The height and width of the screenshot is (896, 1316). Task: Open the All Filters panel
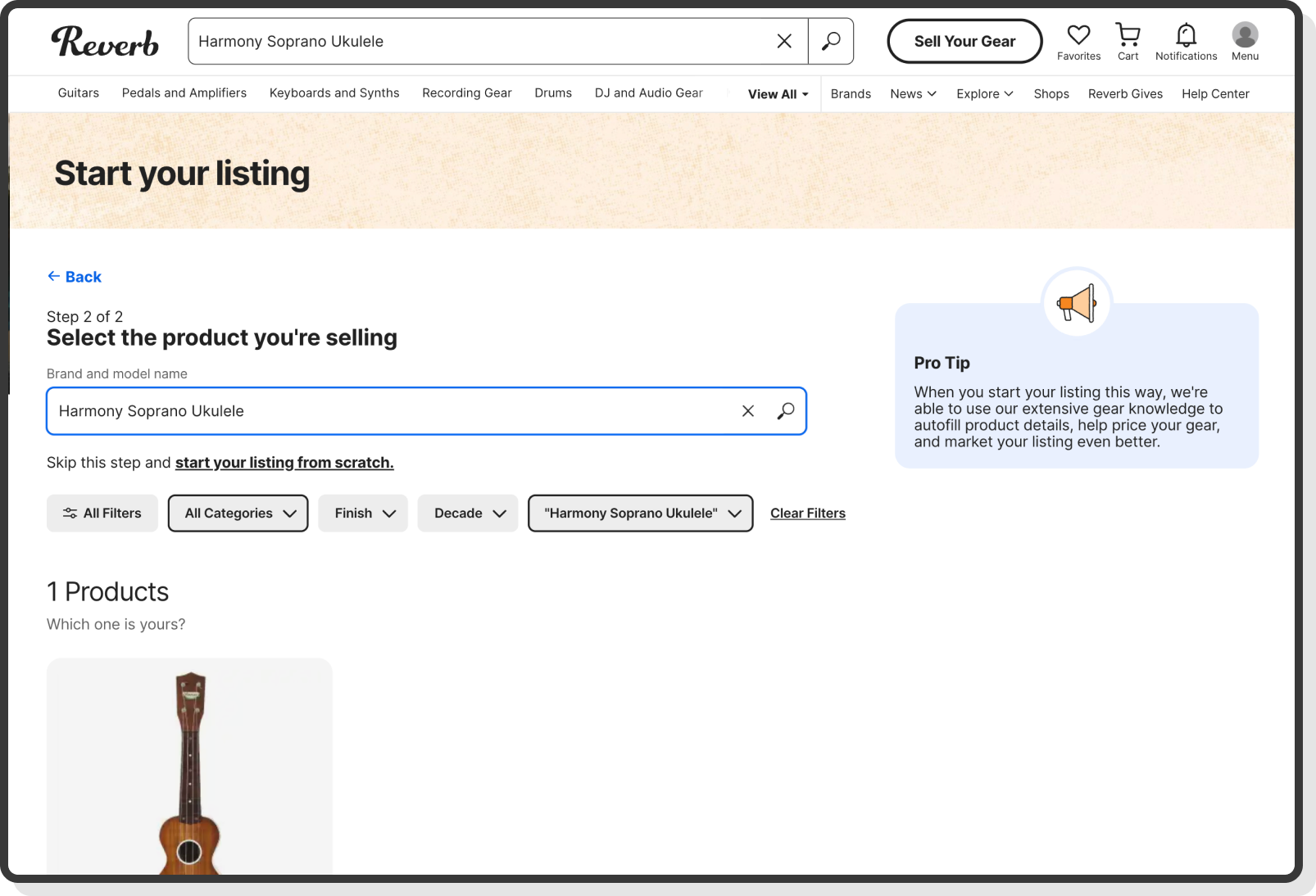click(102, 514)
